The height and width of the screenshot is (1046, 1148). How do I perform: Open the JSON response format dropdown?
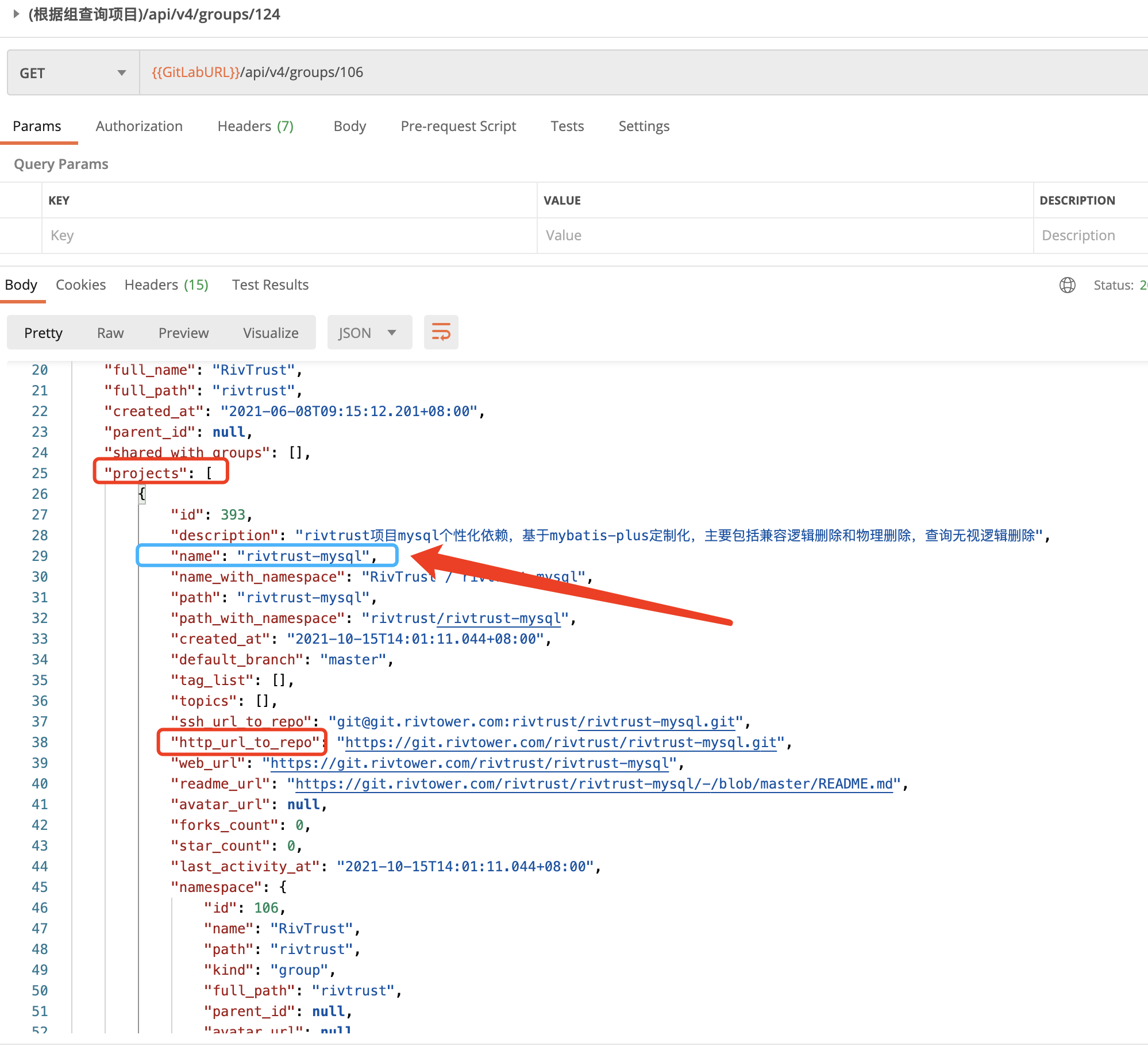(x=369, y=332)
